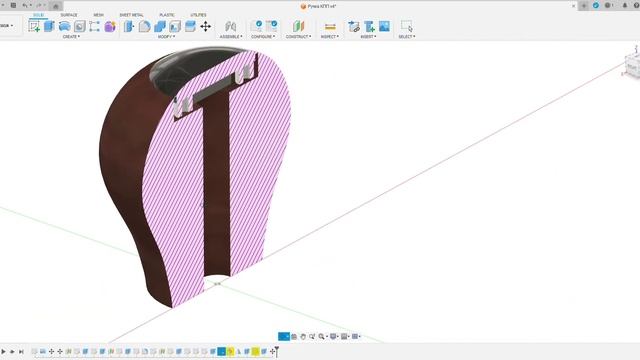Click the document title tab

click(x=318, y=6)
